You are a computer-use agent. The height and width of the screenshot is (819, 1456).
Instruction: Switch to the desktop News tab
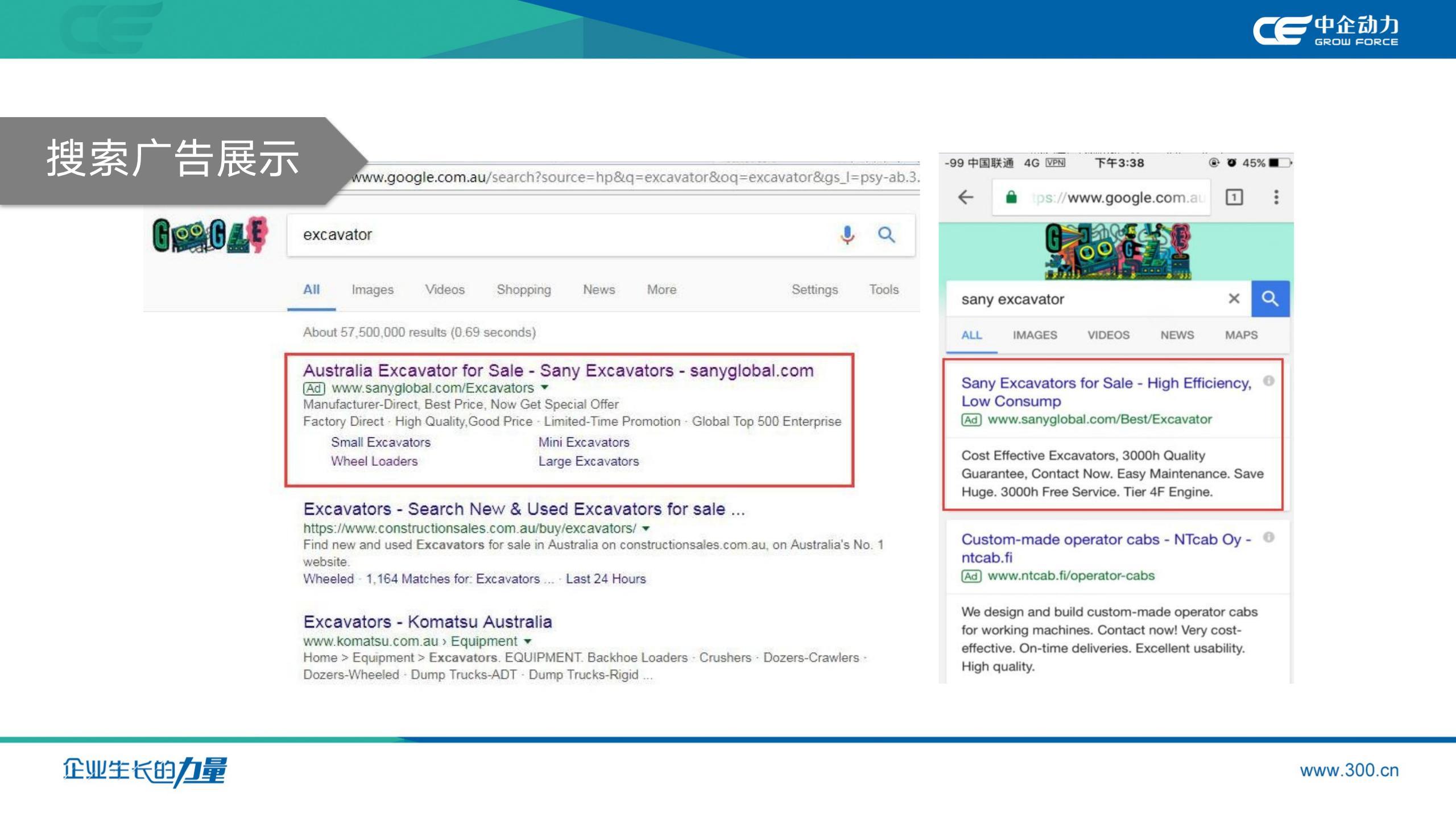point(599,289)
